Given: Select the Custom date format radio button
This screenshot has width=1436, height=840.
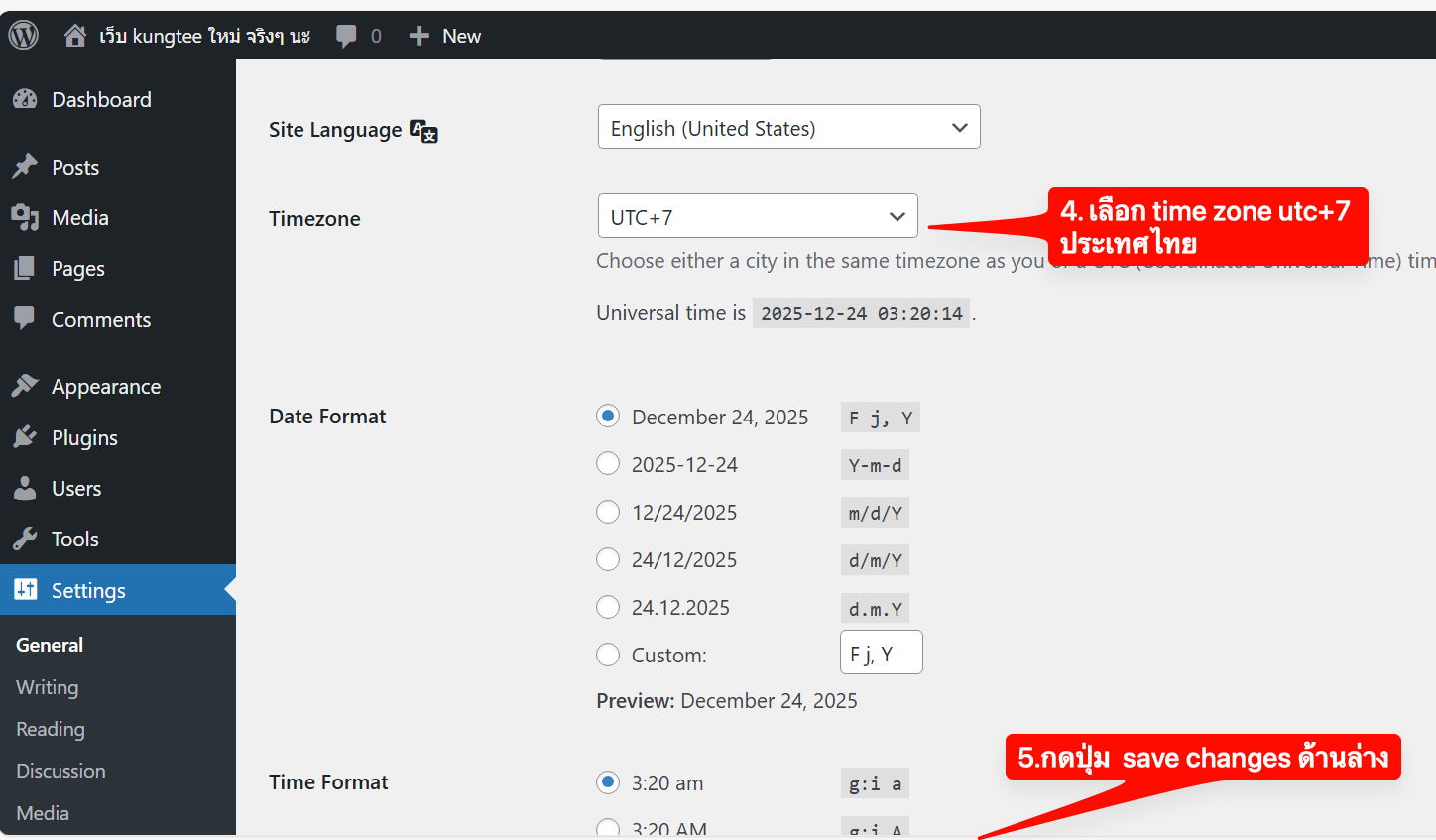Looking at the screenshot, I should (608, 655).
